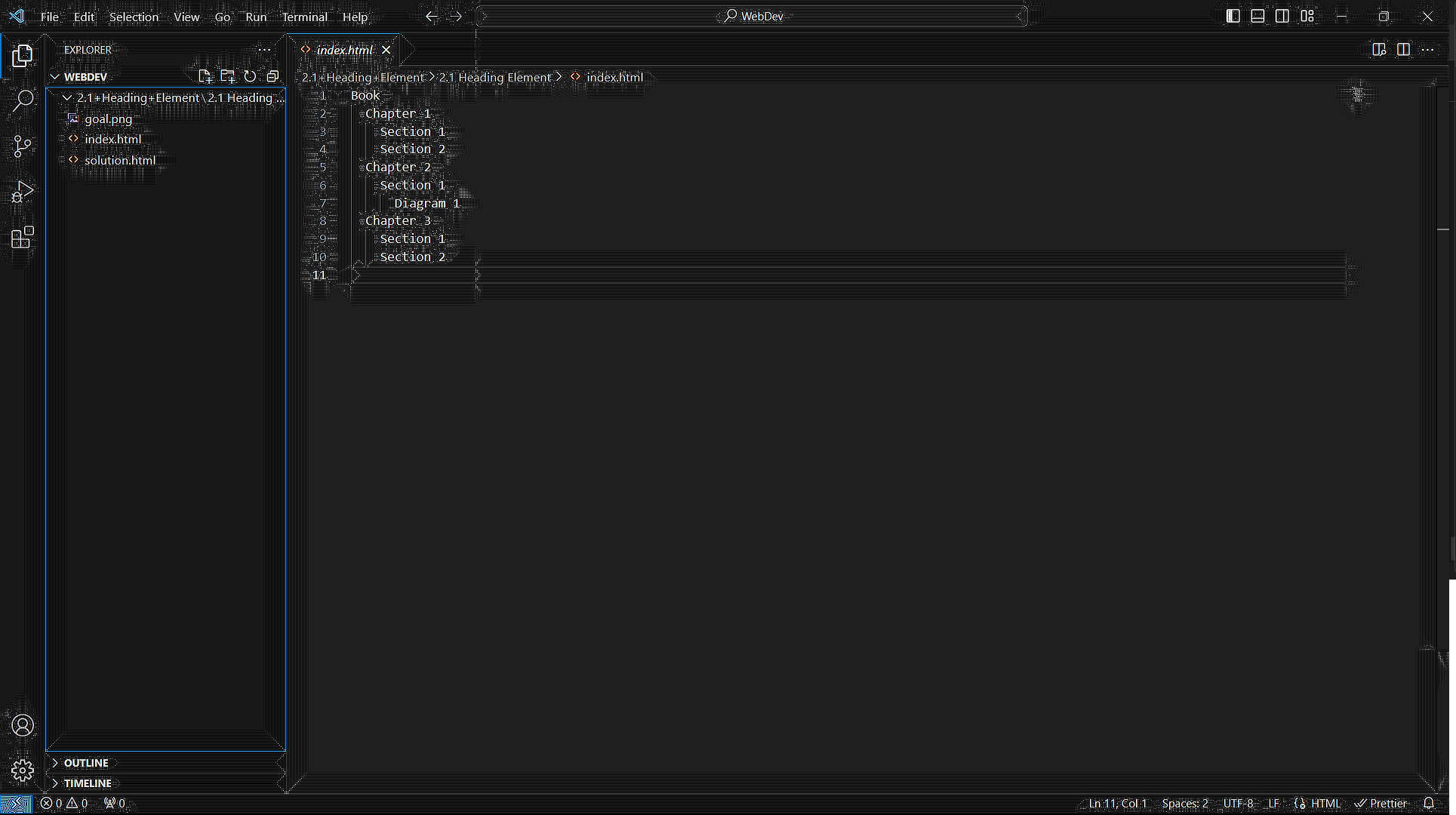Image resolution: width=1456 pixels, height=815 pixels.
Task: Open the Selection menu
Action: tap(134, 17)
